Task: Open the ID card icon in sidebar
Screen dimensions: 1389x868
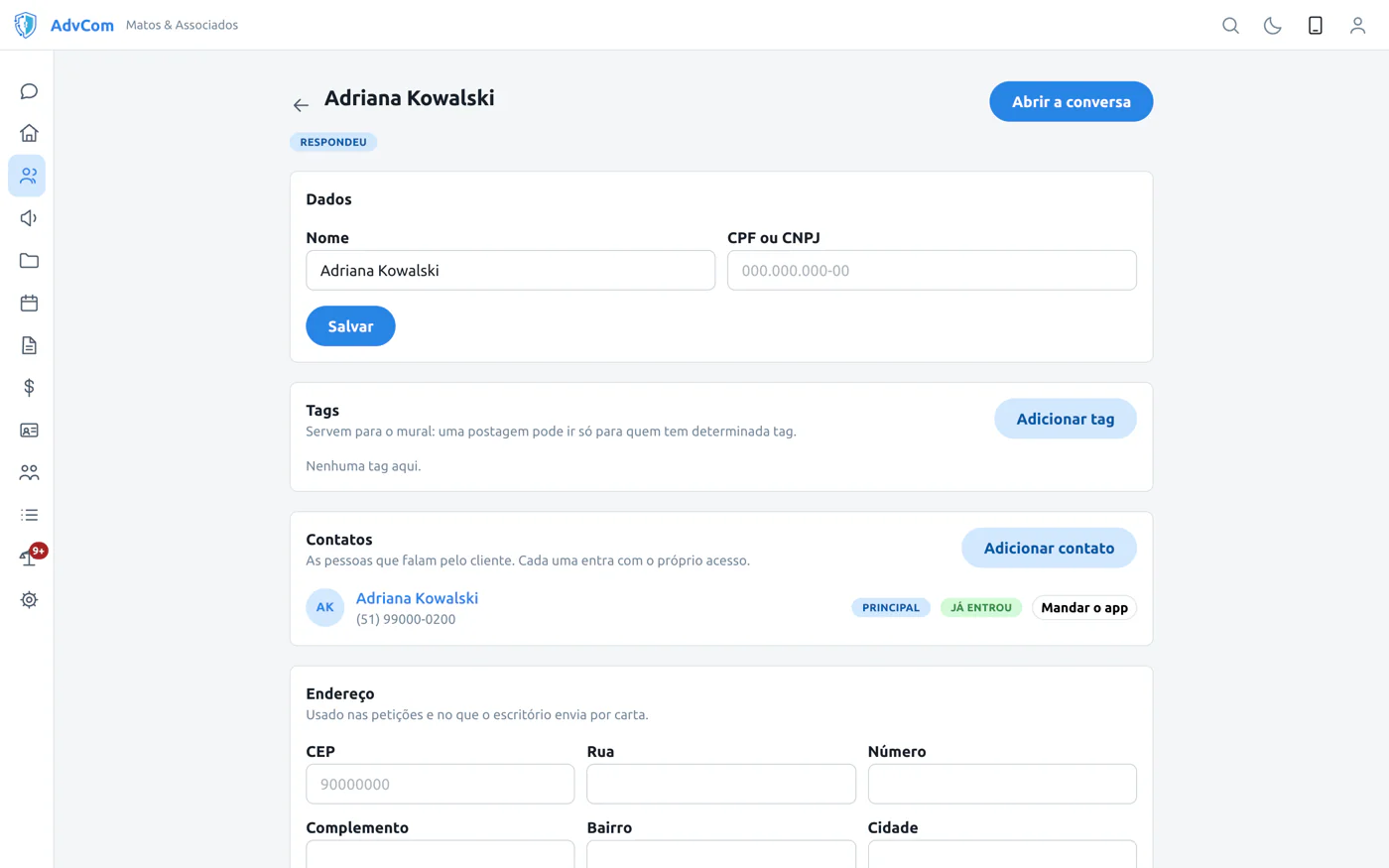Action: (29, 431)
